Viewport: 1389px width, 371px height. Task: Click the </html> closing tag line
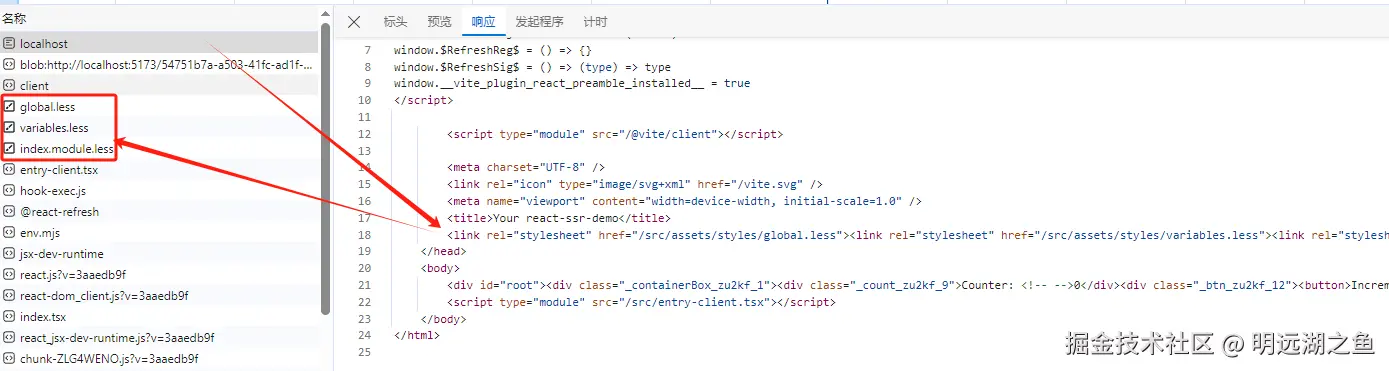pyautogui.click(x=417, y=336)
